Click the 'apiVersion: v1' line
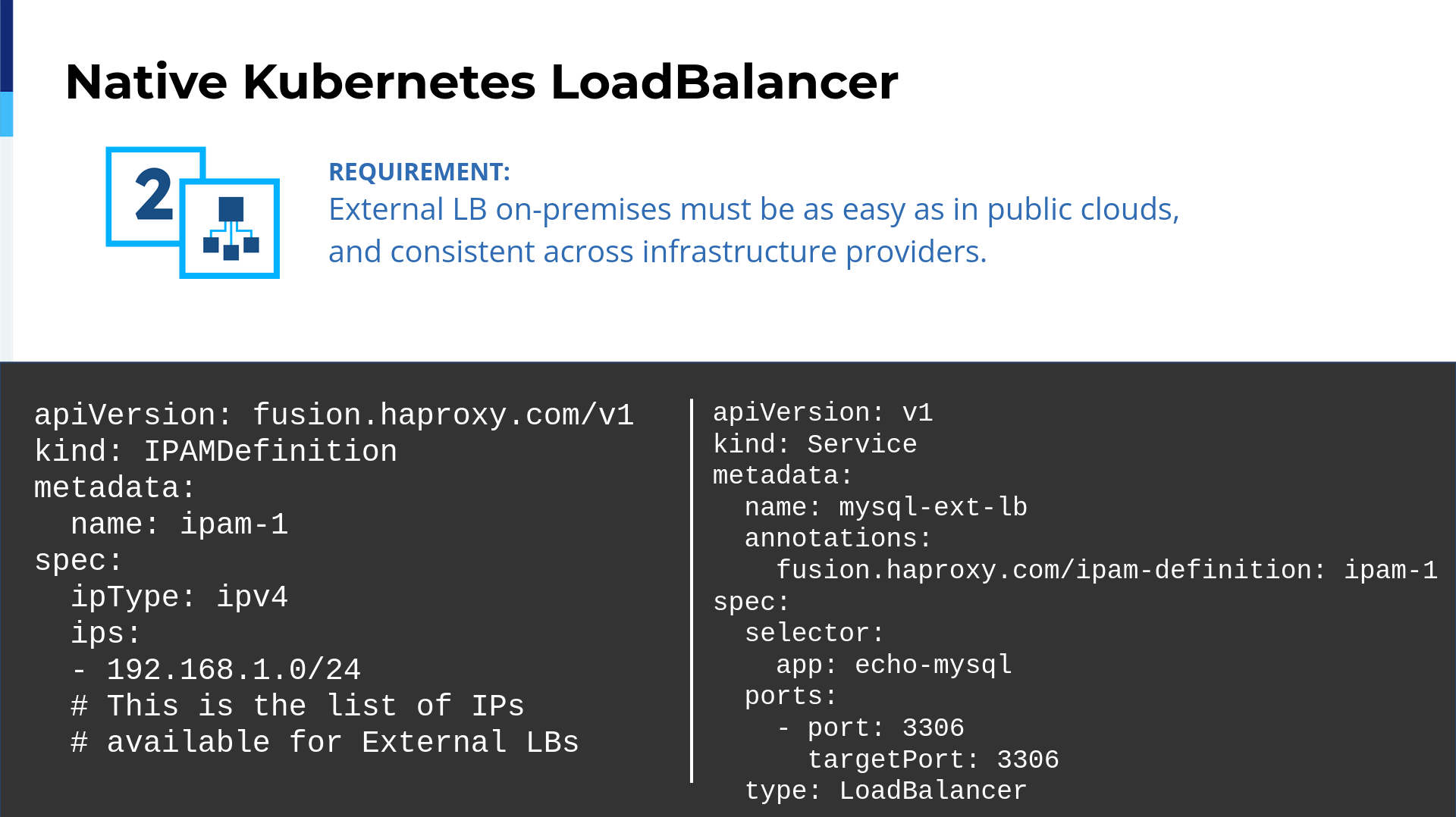Screen dimensions: 1456x817 [823, 413]
